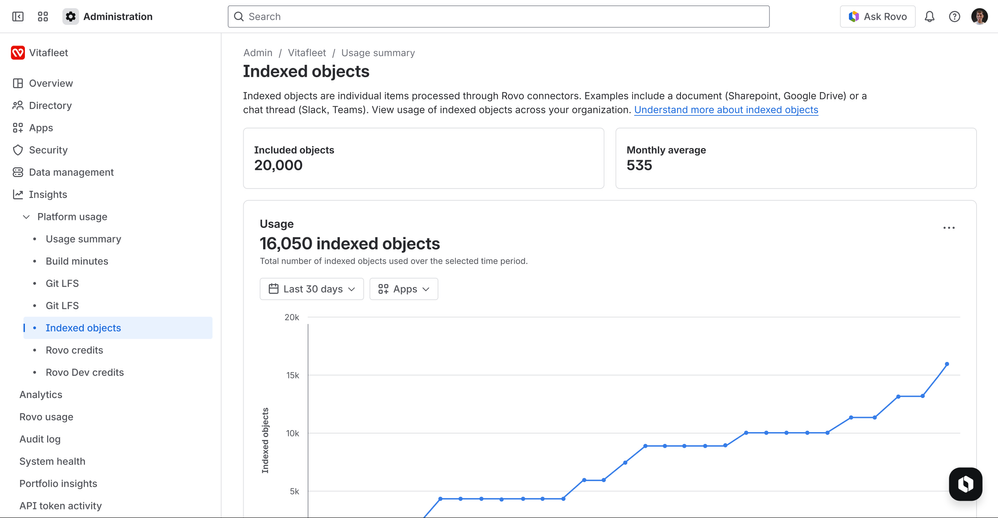The height and width of the screenshot is (518, 998).
Task: Open the Apps filter dropdown
Action: (x=404, y=289)
